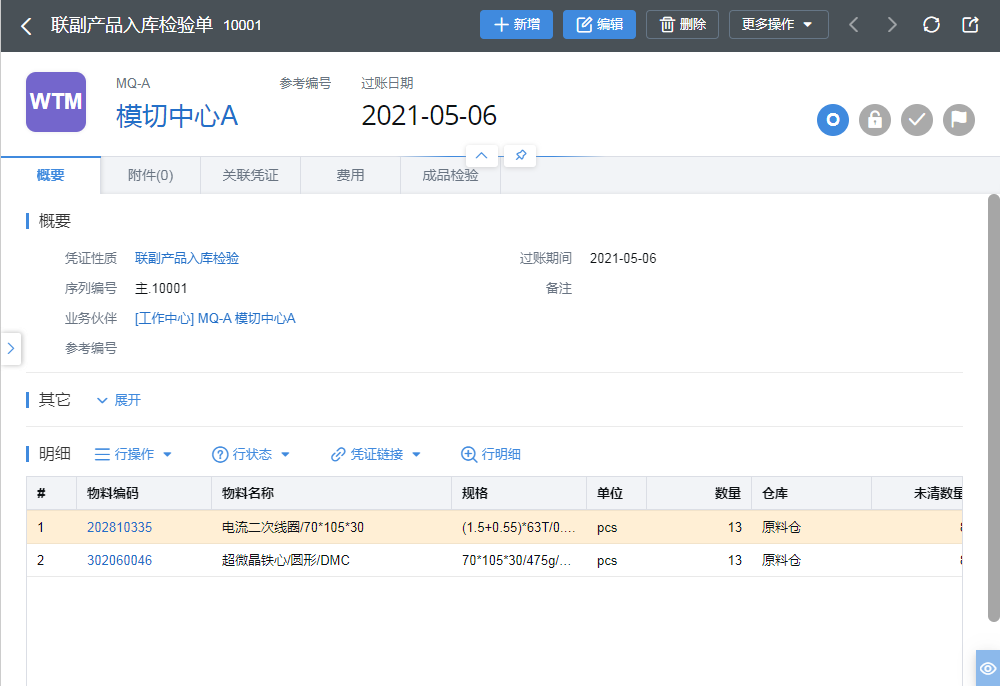Open the 凭证链接 dropdown
The width and height of the screenshot is (1000, 686).
[376, 454]
